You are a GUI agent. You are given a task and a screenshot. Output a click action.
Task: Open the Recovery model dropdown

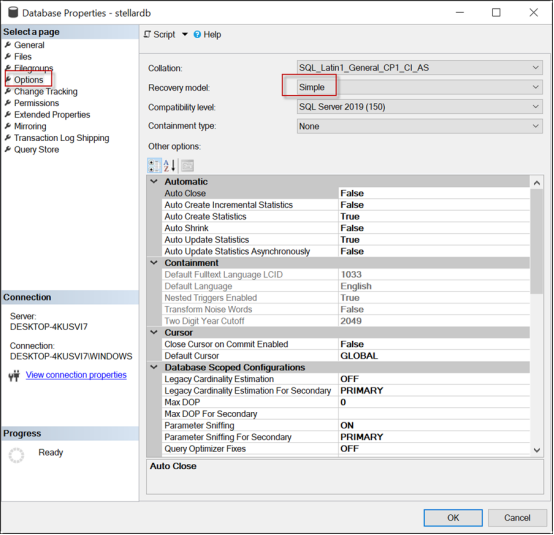(x=419, y=87)
